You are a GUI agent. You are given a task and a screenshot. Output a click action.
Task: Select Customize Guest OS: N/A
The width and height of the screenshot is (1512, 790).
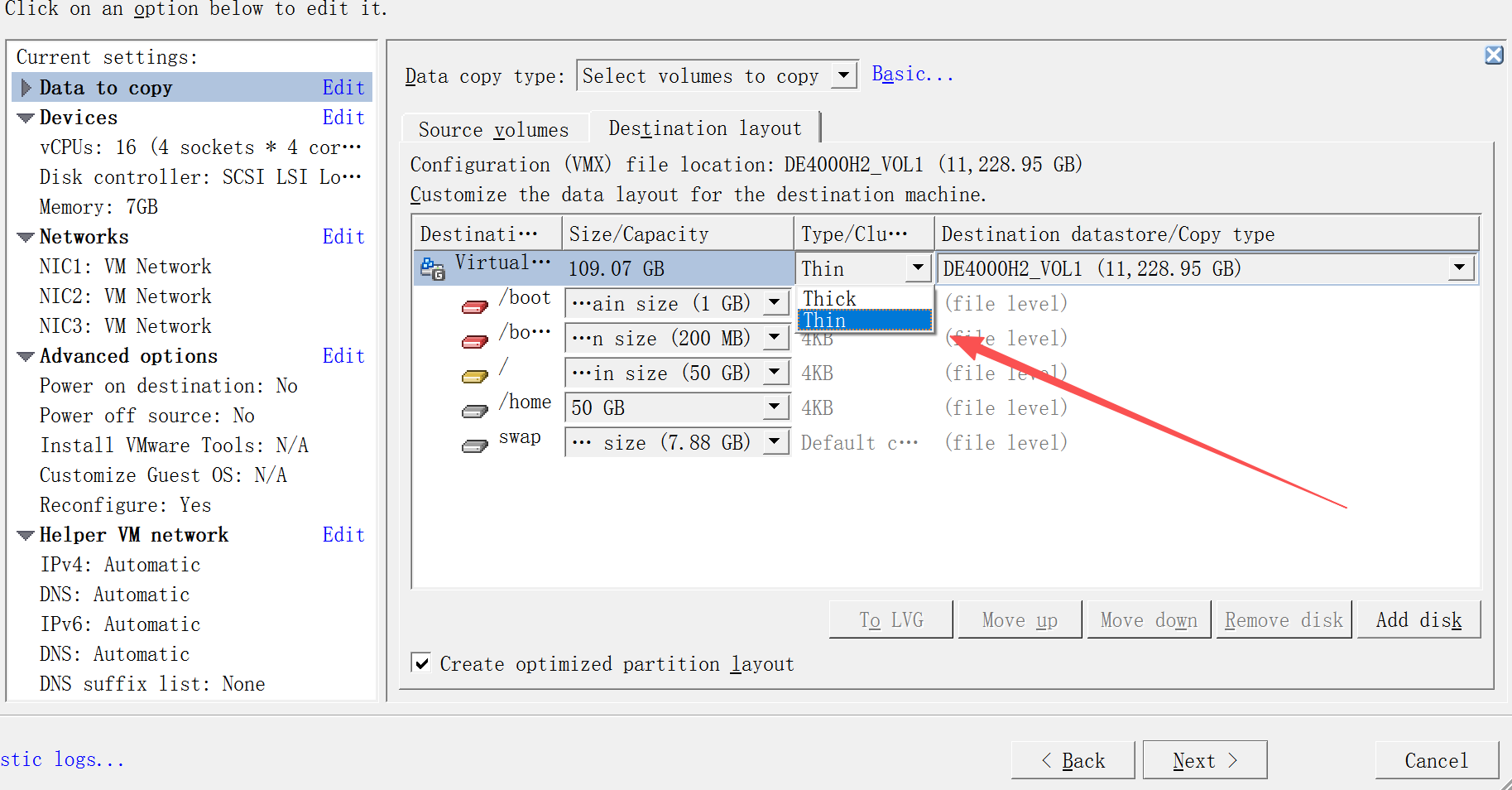pos(163,475)
